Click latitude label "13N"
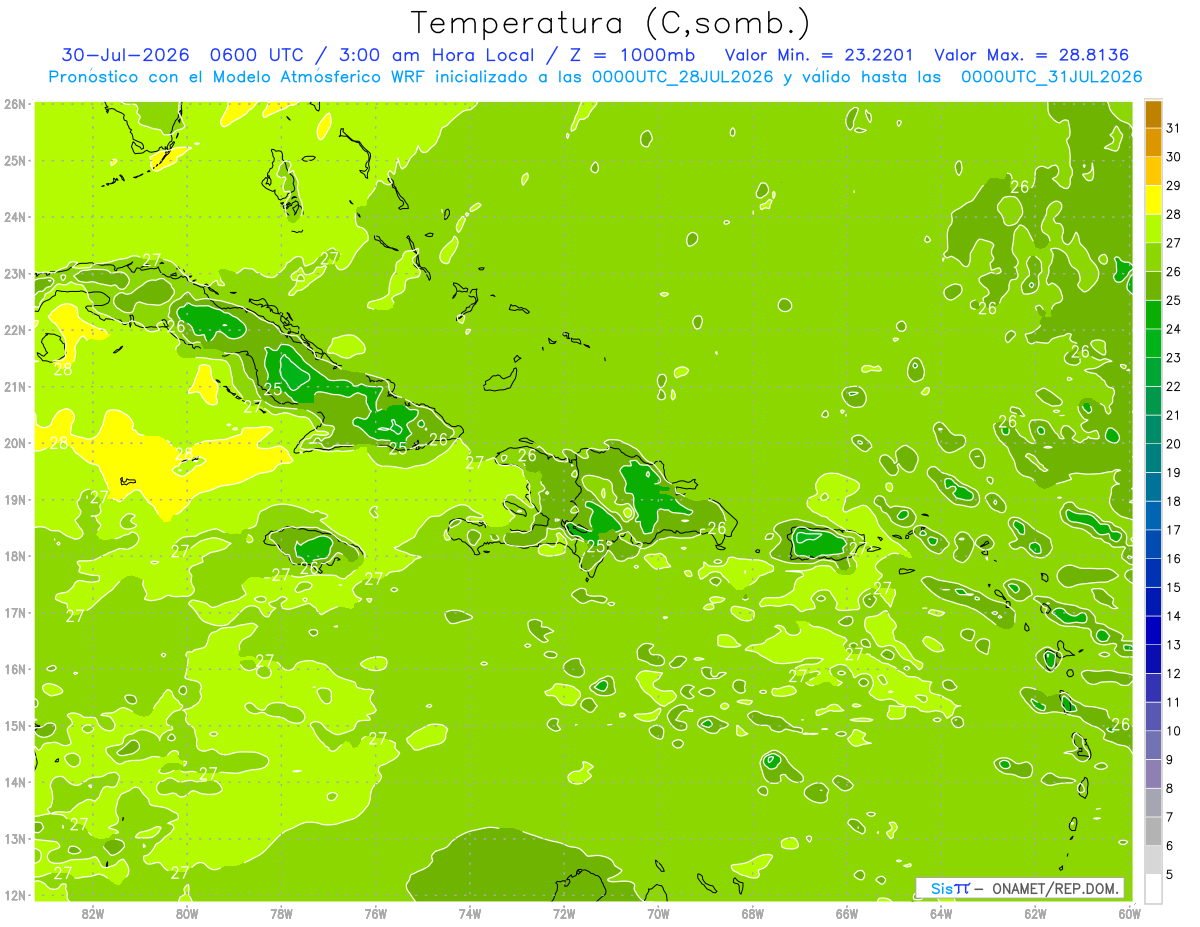This screenshot has width=1200, height=927. pos(15,838)
